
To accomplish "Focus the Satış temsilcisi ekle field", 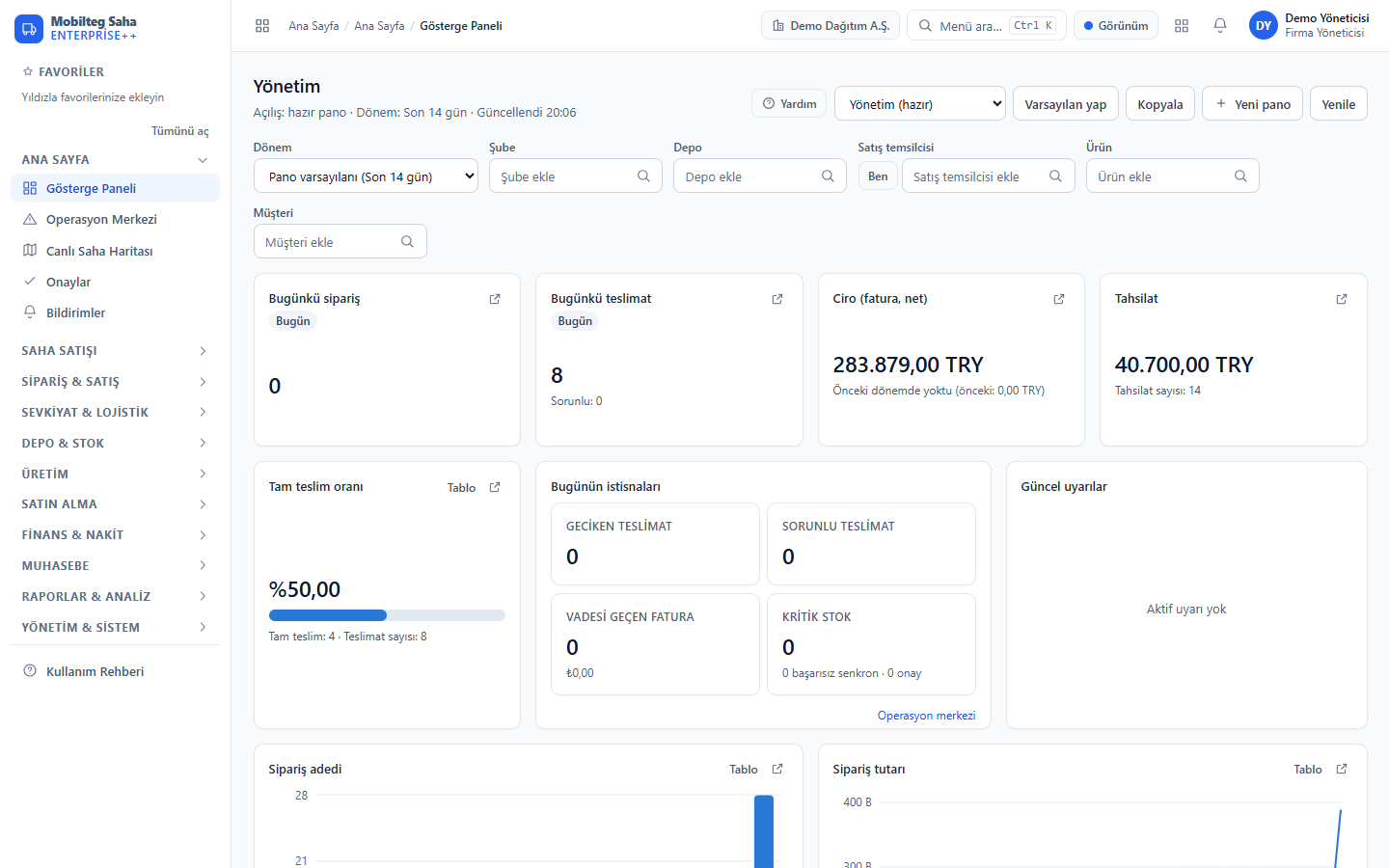I will (x=988, y=176).
